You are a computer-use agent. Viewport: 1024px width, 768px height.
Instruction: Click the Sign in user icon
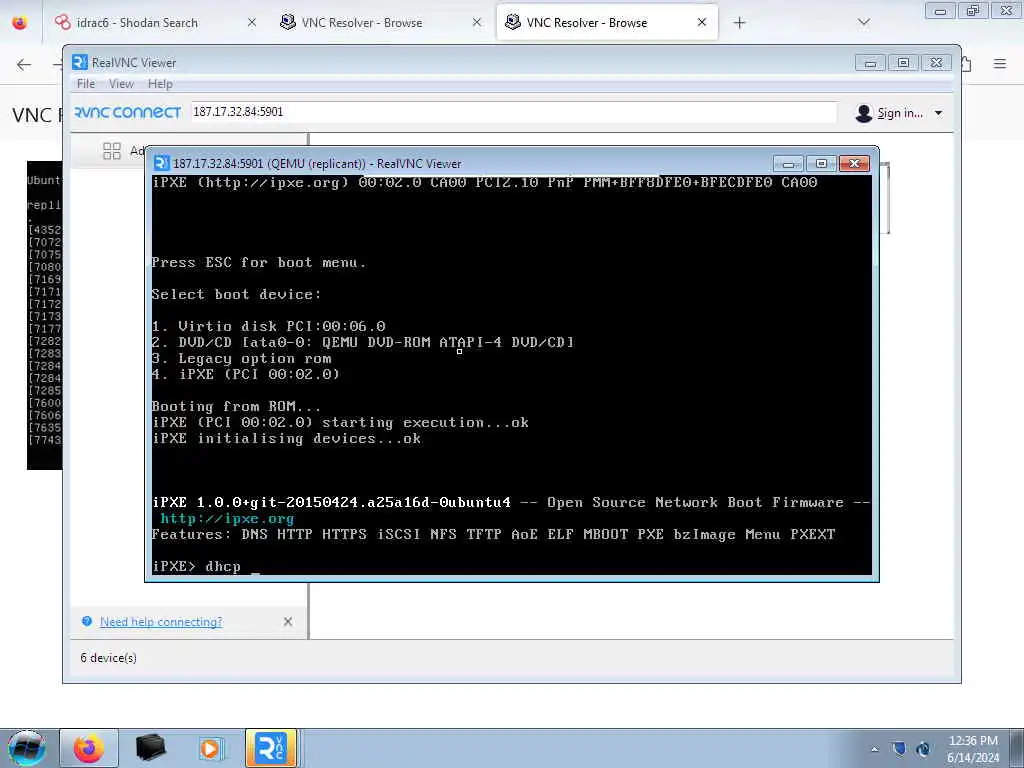[x=863, y=113]
